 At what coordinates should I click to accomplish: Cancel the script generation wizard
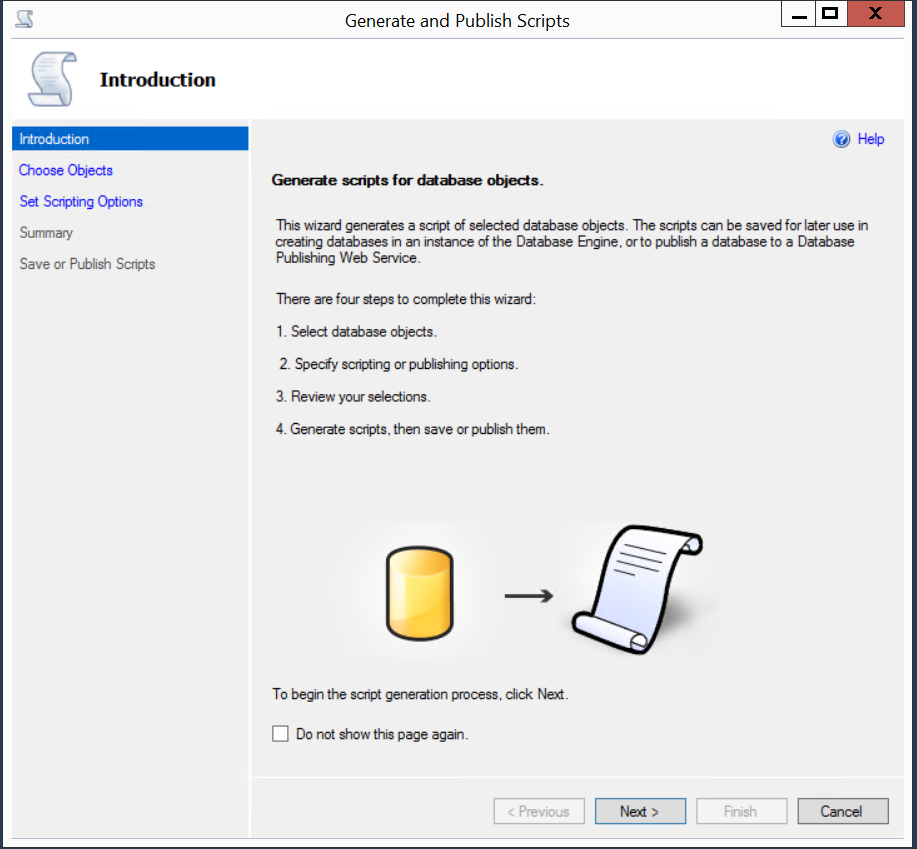coord(840,811)
